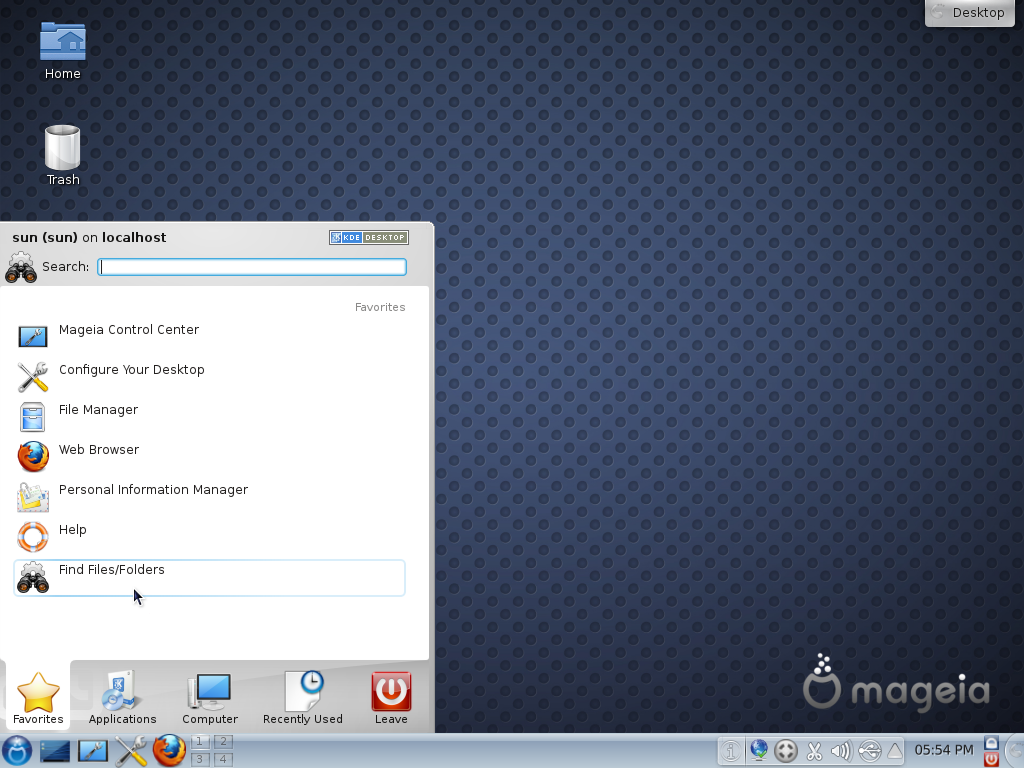Launch Find Files/Folders from the menu
This screenshot has height=768, width=1024.
point(112,570)
